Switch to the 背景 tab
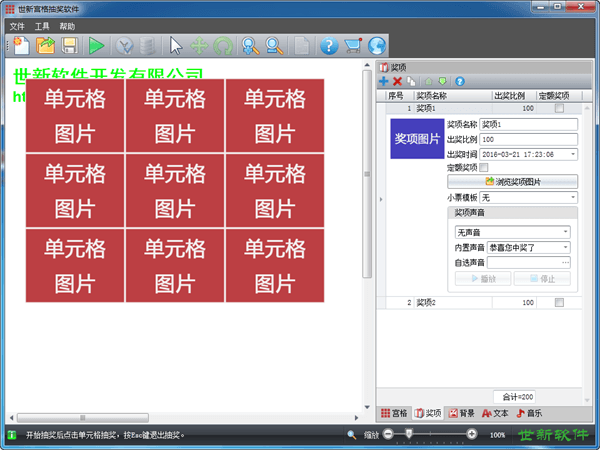The height and width of the screenshot is (450, 600). (461, 412)
